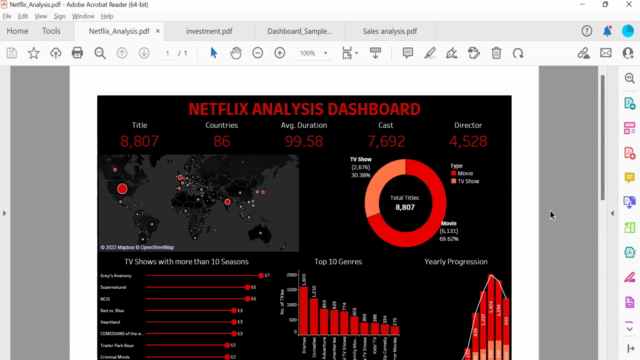640x360 pixels.
Task: Add the file to starred favorites
Action: 33,53
